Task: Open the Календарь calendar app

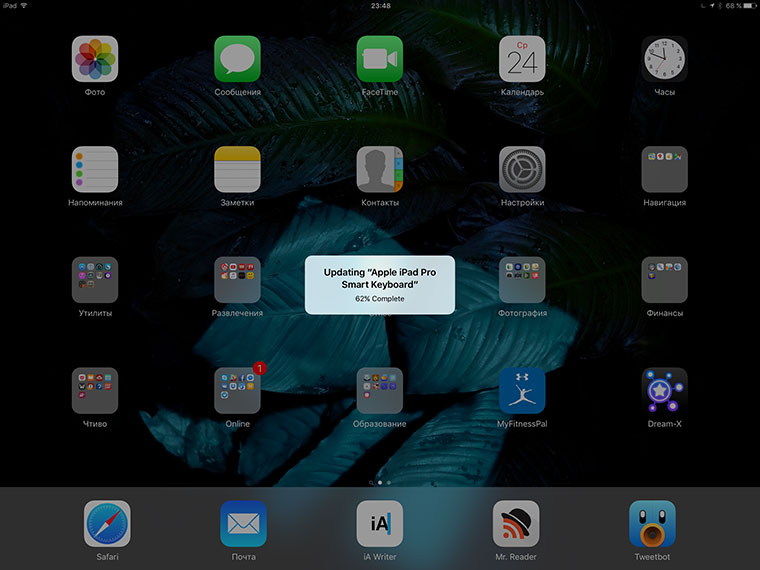Action: coord(522,59)
